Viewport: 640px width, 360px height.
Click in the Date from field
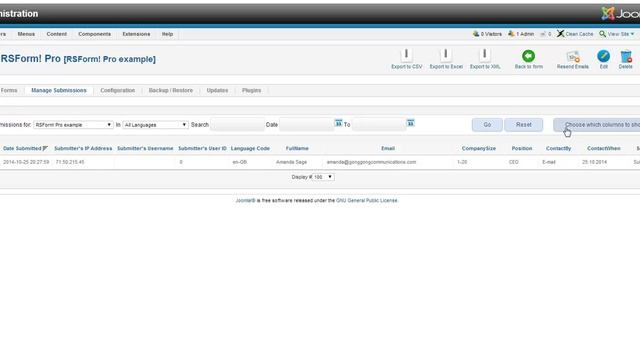point(306,124)
